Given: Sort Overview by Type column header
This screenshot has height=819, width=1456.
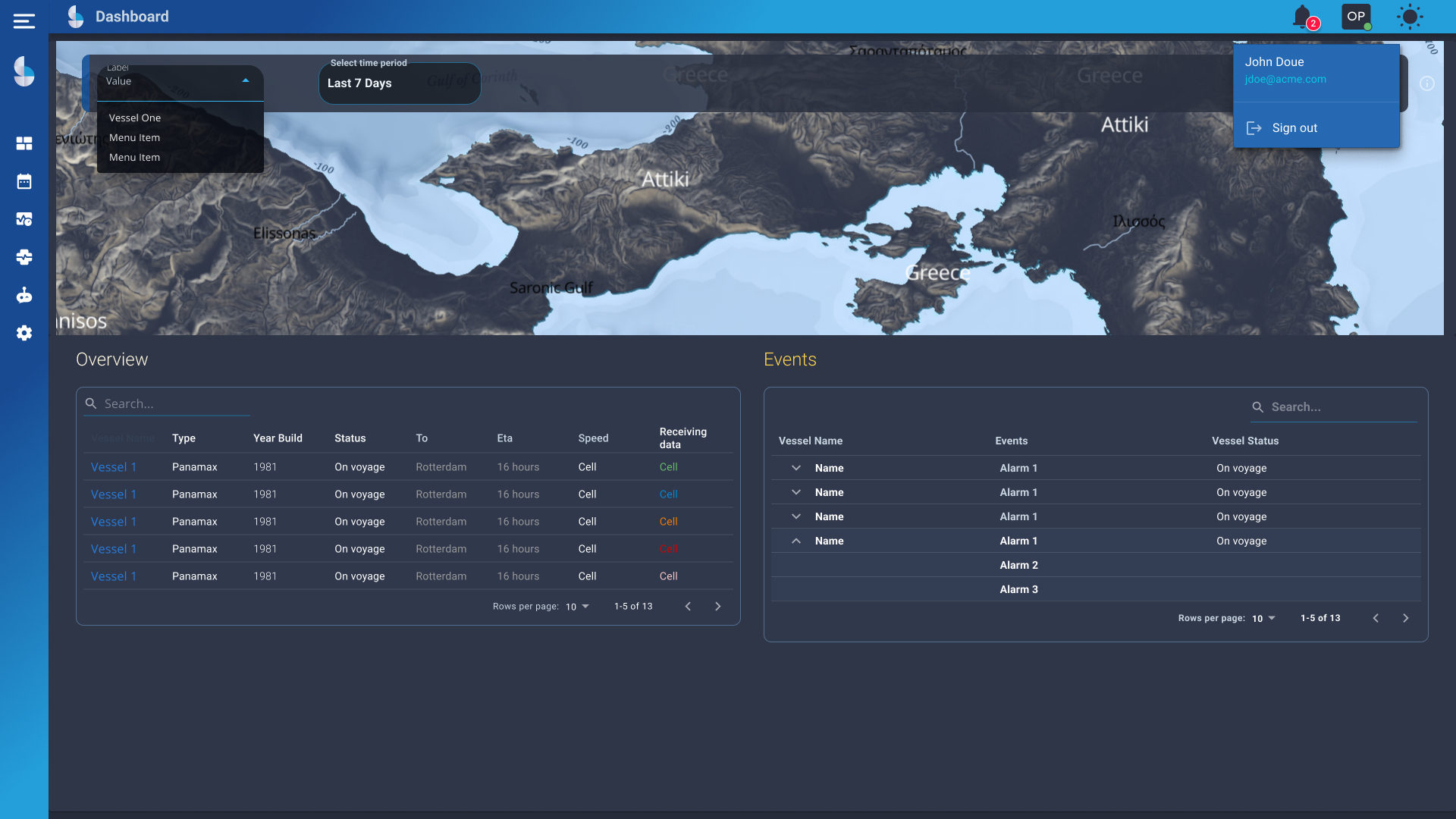Looking at the screenshot, I should 184,438.
